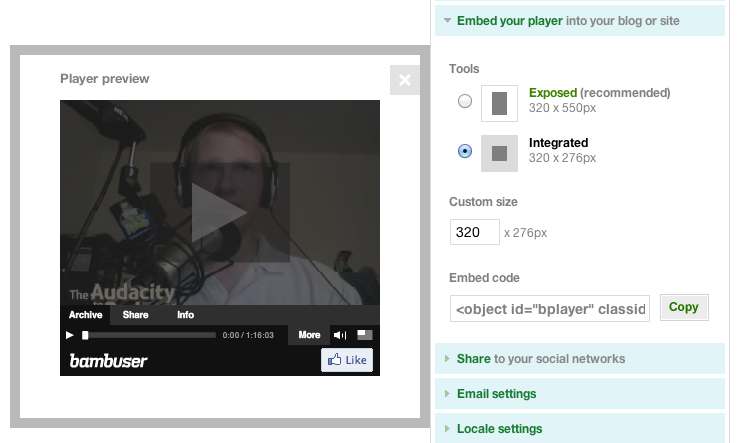Click the video seek progress bar
The image size is (741, 443).
[x=150, y=335]
